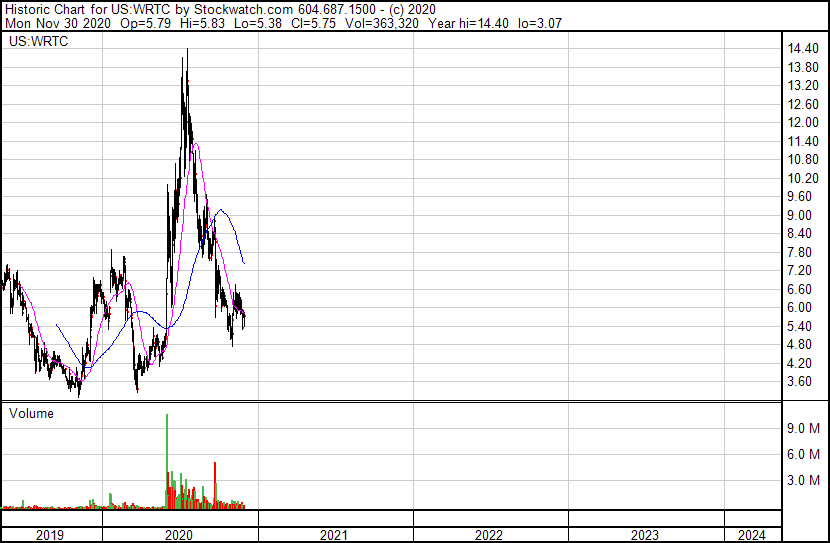Click the 2021 year label
Screen dimensions: 830x543
click(334, 535)
